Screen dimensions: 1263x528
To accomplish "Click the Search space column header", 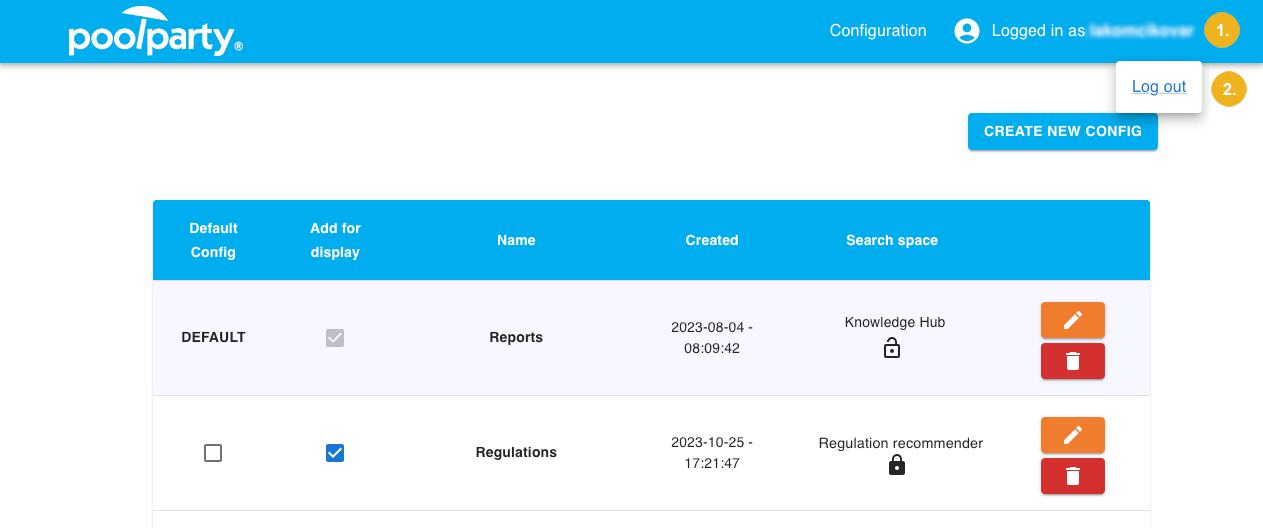I will (892, 240).
